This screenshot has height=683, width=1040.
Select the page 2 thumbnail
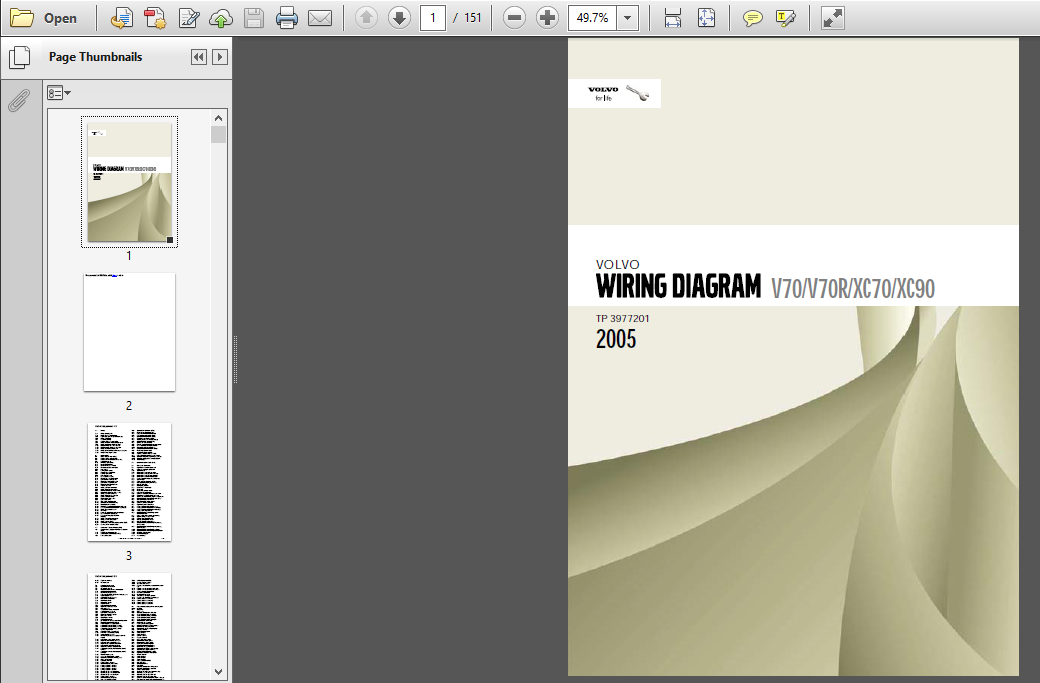[x=129, y=332]
